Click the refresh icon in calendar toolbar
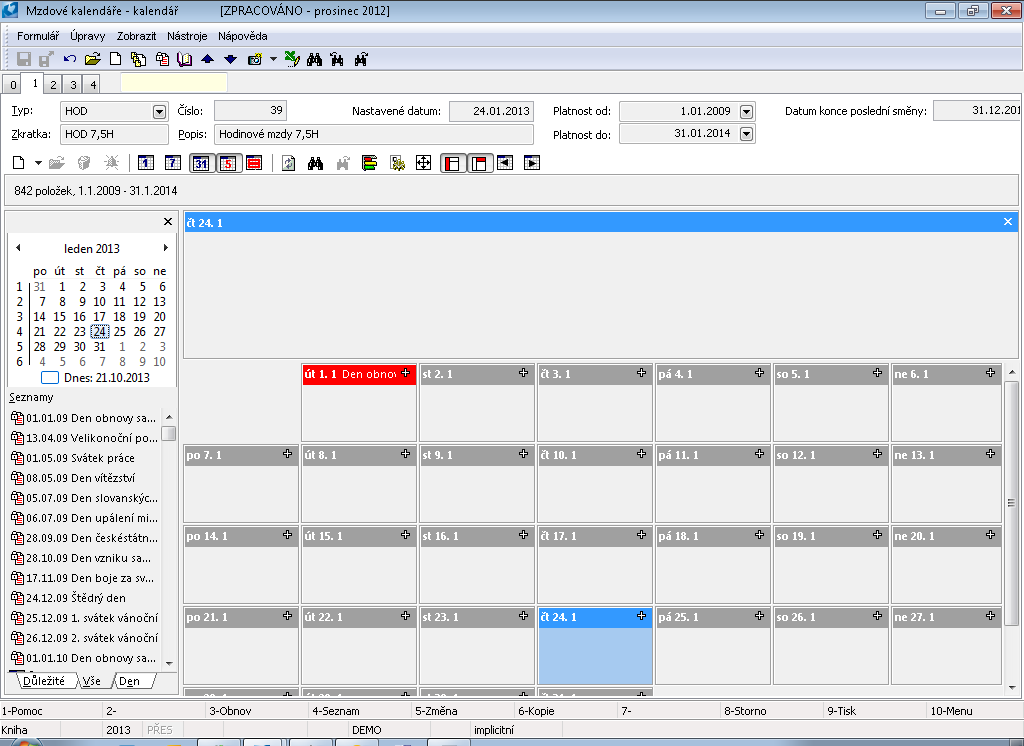 point(289,163)
